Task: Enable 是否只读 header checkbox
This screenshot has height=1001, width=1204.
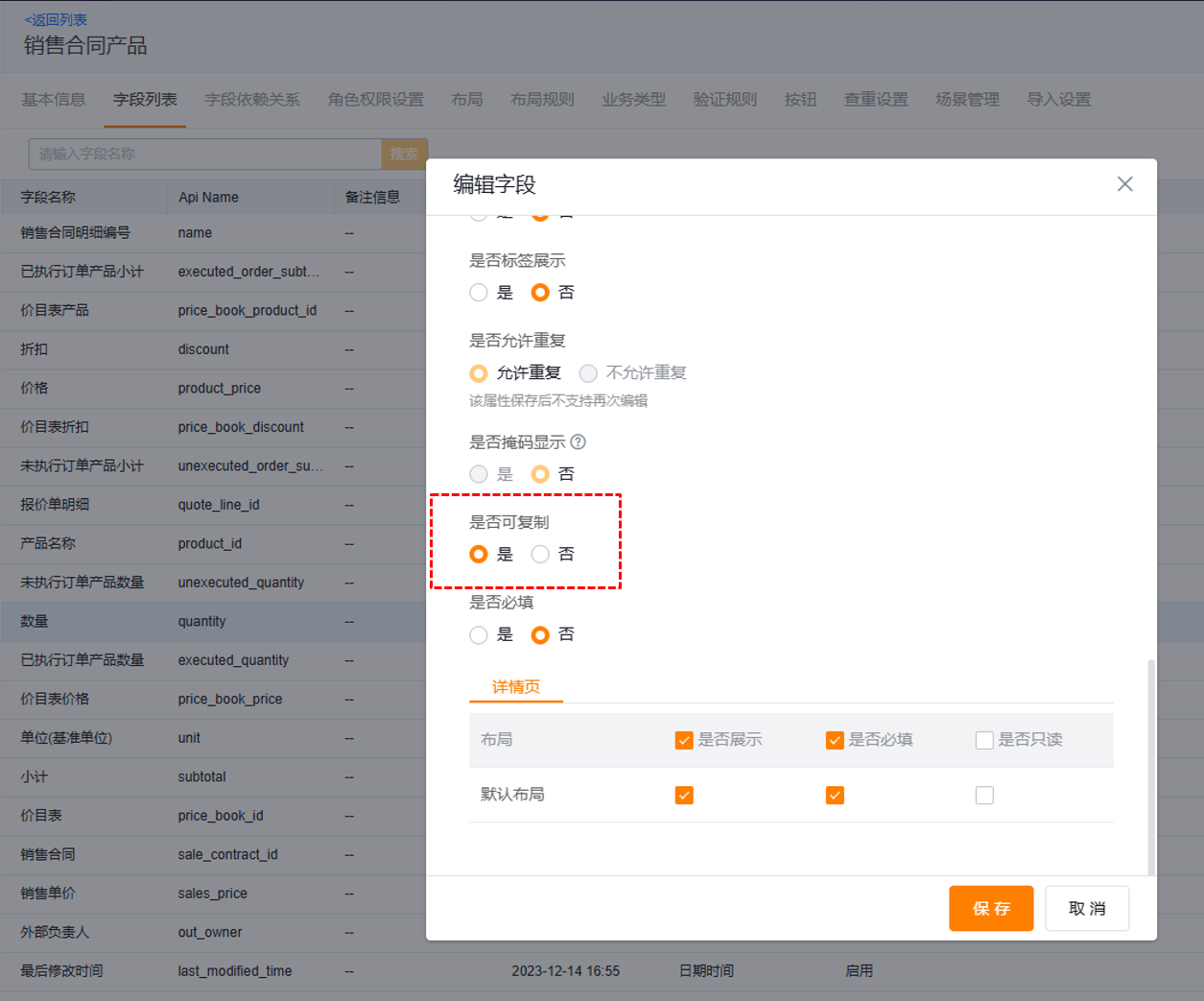Action: pyautogui.click(x=984, y=740)
